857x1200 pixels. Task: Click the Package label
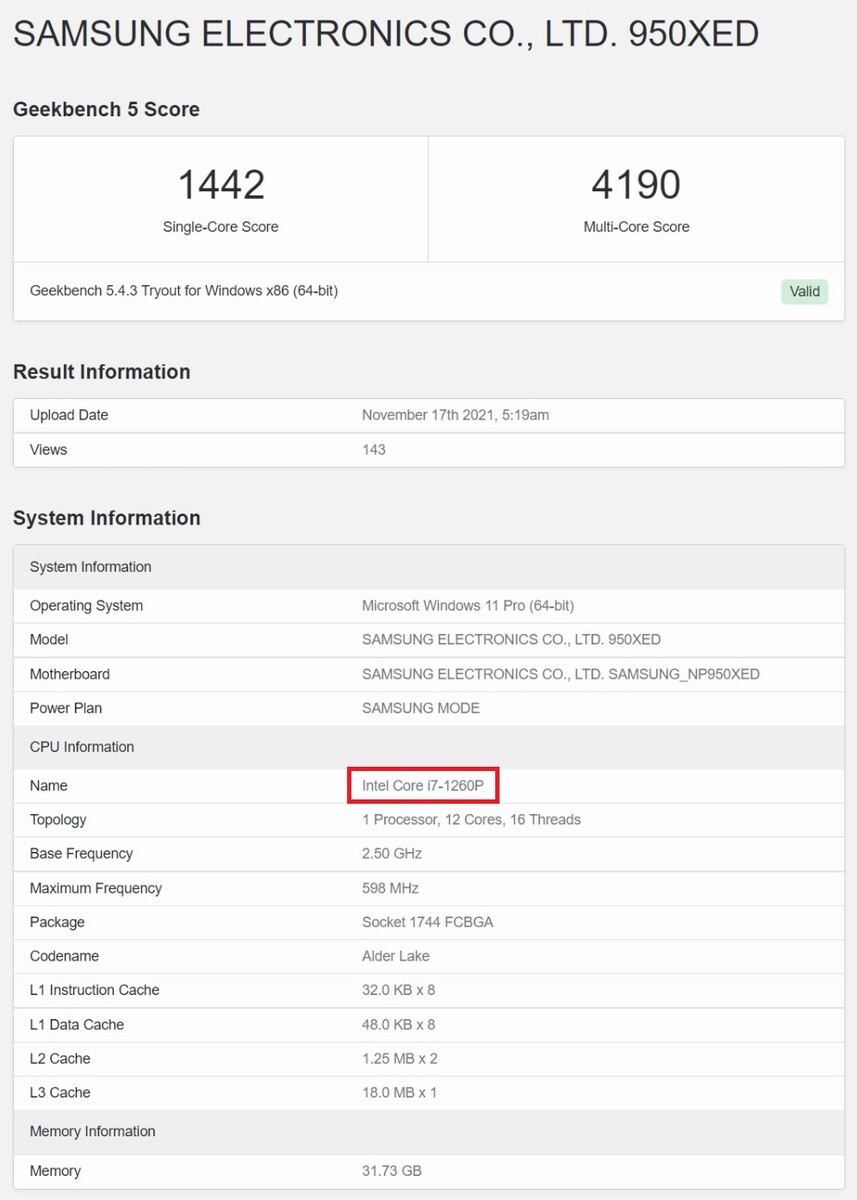tap(57, 922)
